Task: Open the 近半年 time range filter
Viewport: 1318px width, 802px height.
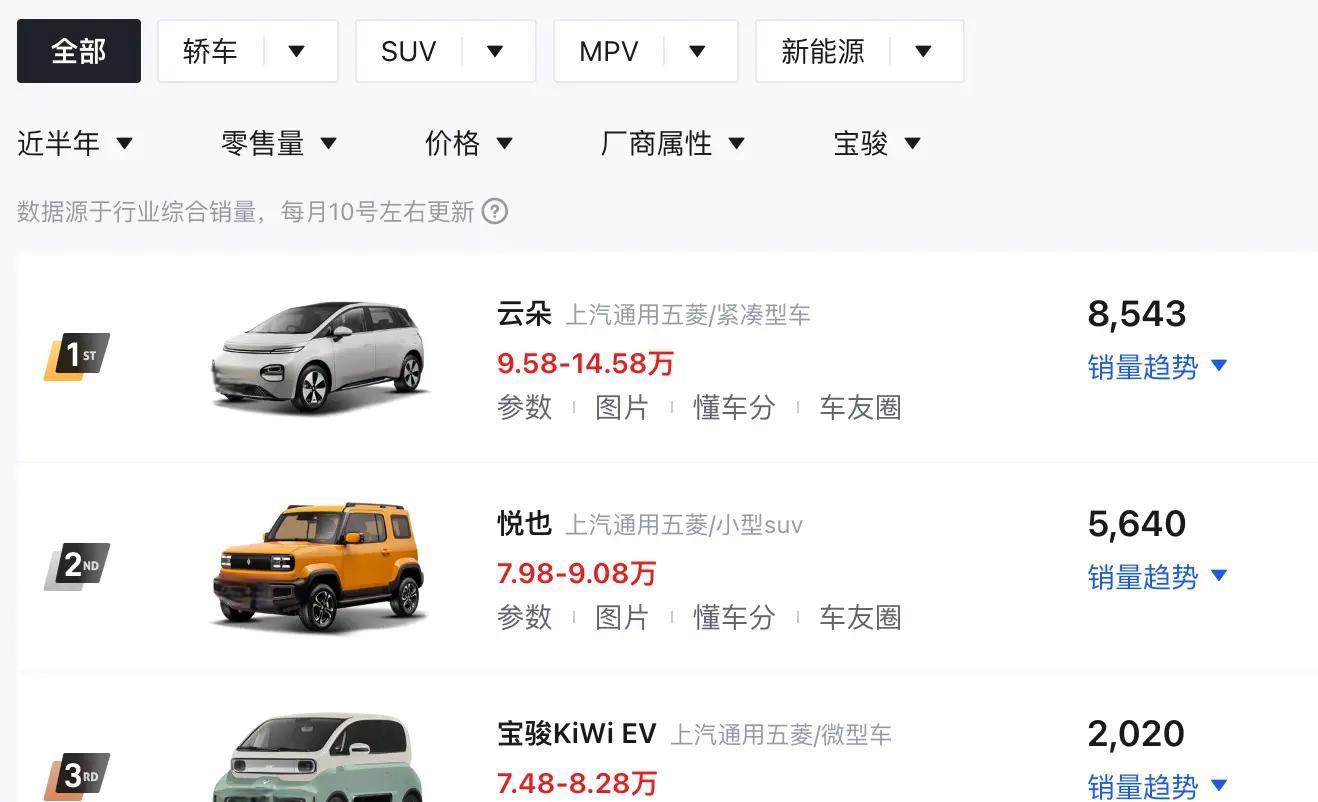Action: [75, 144]
